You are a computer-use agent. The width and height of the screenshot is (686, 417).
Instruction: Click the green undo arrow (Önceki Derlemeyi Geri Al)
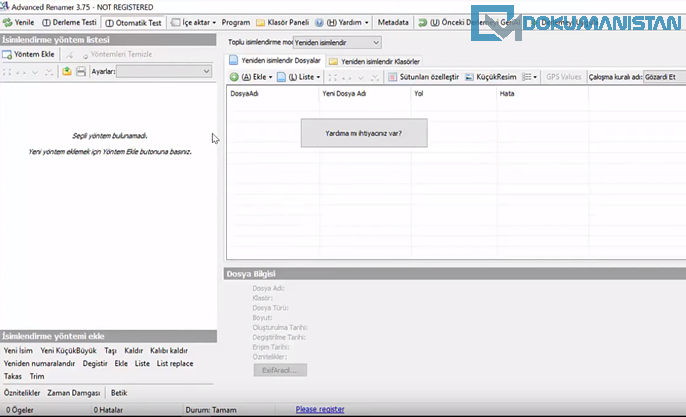click(423, 23)
